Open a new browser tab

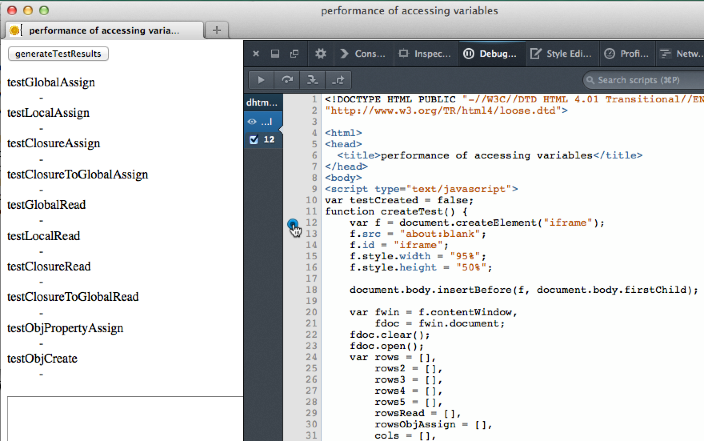point(218,30)
